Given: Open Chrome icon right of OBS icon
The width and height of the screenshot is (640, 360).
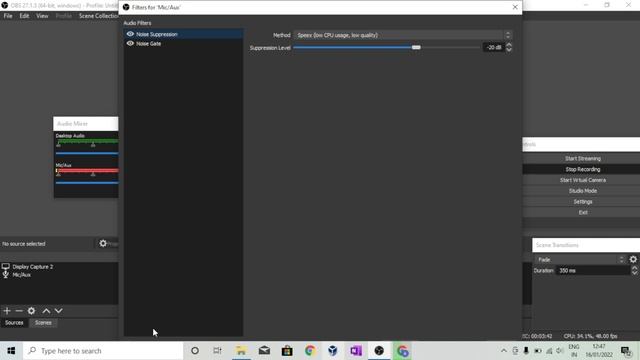Looking at the screenshot, I should 402,351.
